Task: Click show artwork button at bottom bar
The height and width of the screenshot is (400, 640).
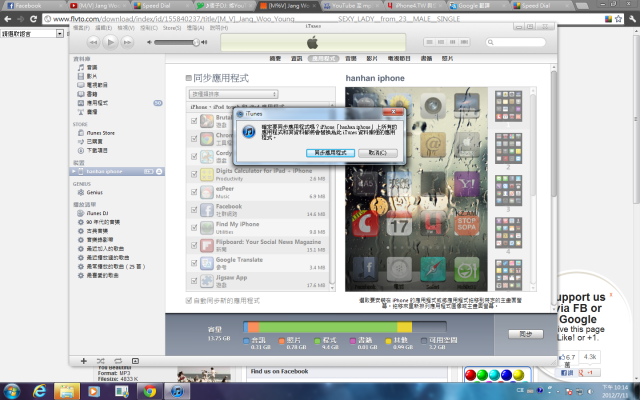Action: click(x=135, y=361)
